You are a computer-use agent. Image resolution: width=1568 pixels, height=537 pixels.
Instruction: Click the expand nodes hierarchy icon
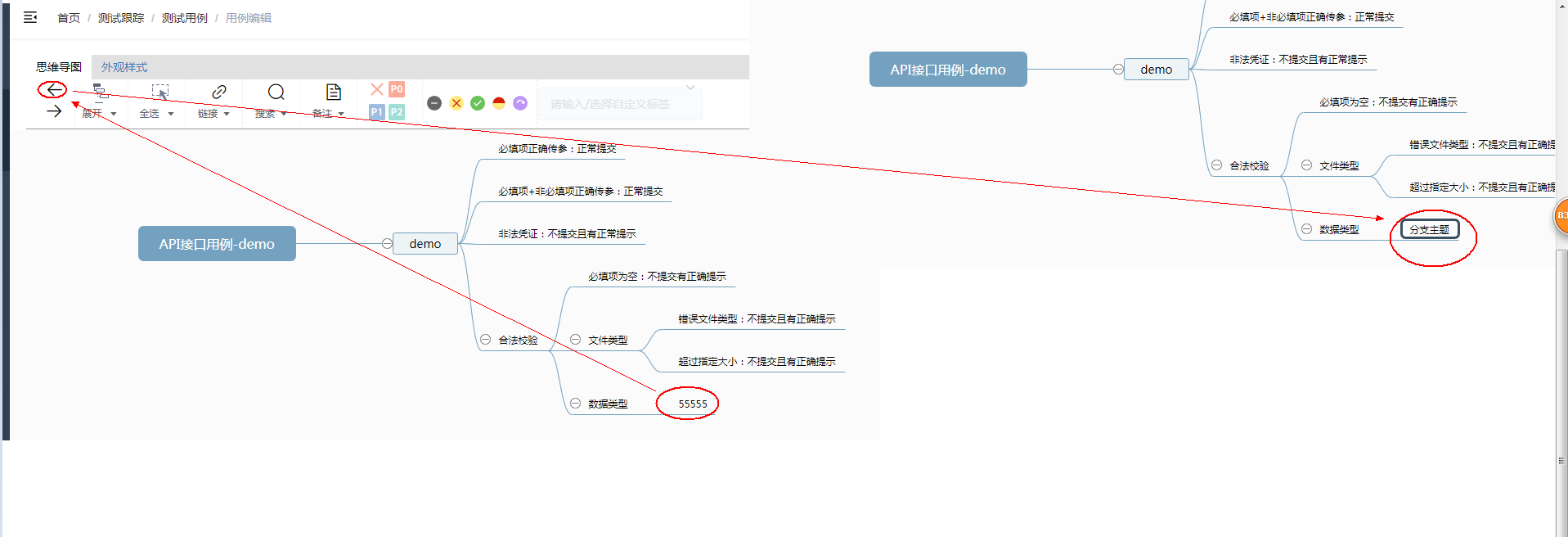(x=100, y=91)
